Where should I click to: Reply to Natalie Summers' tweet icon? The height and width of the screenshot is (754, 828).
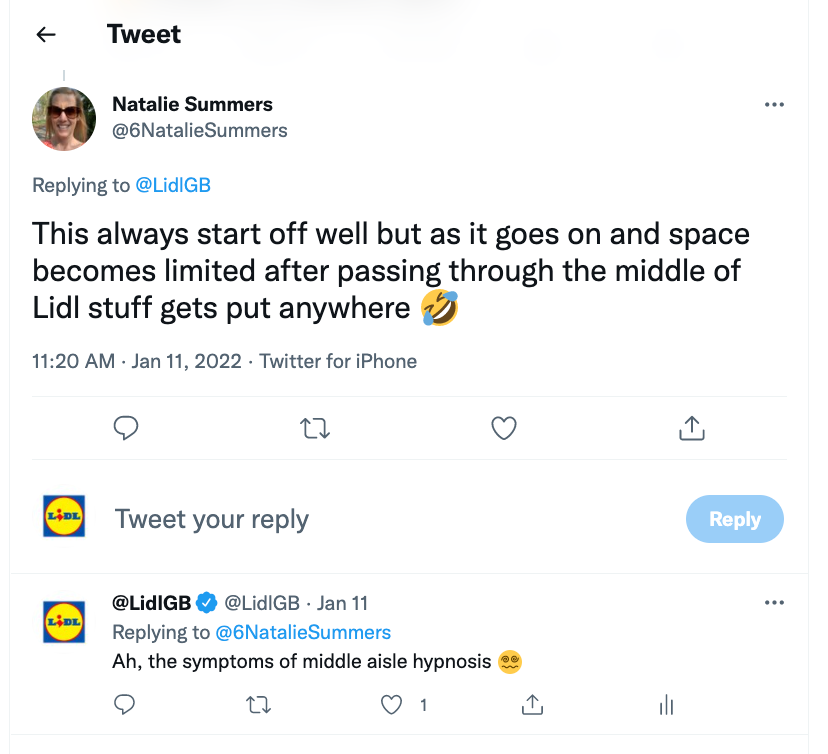125,428
